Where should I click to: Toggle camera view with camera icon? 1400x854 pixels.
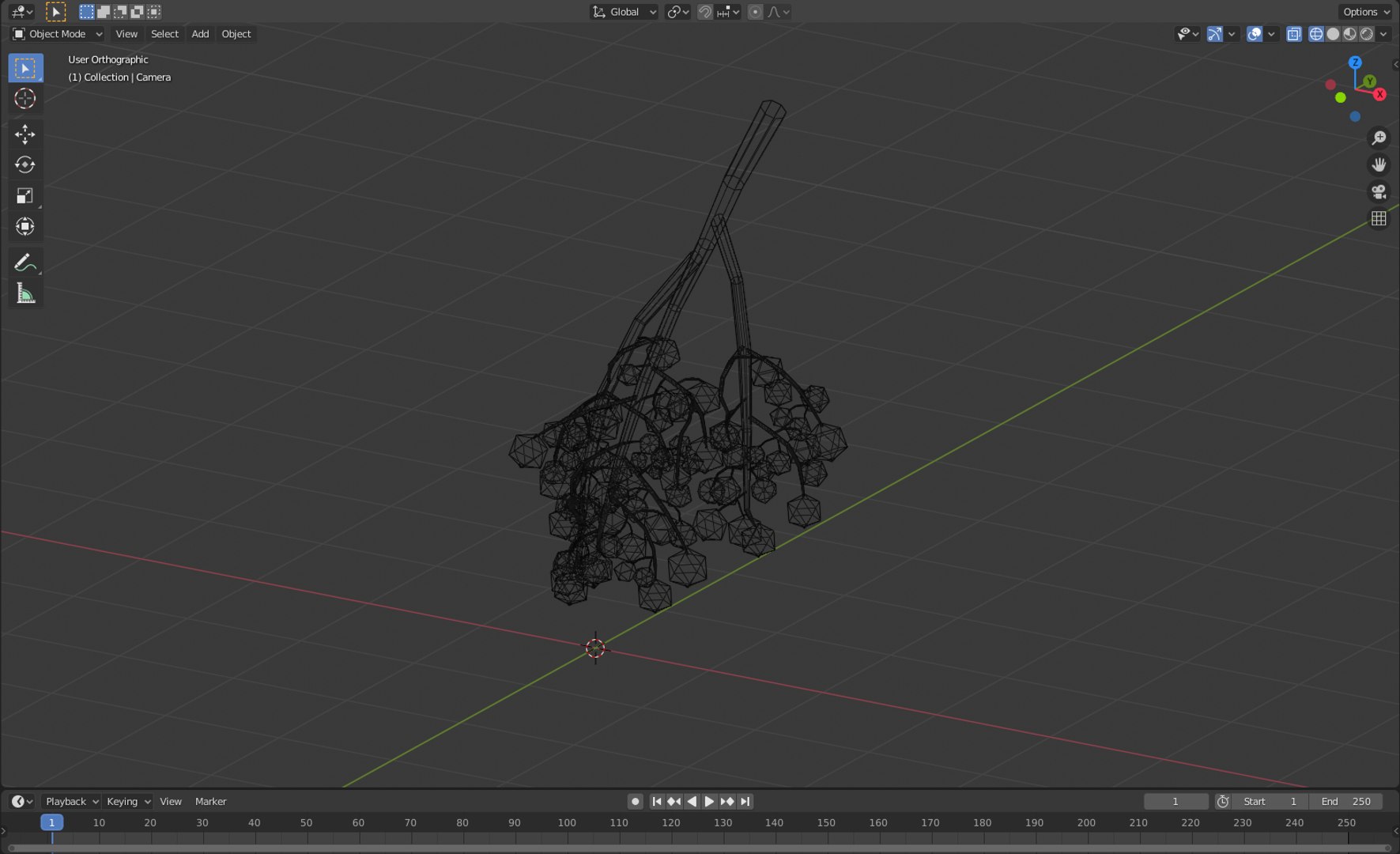[x=1379, y=191]
